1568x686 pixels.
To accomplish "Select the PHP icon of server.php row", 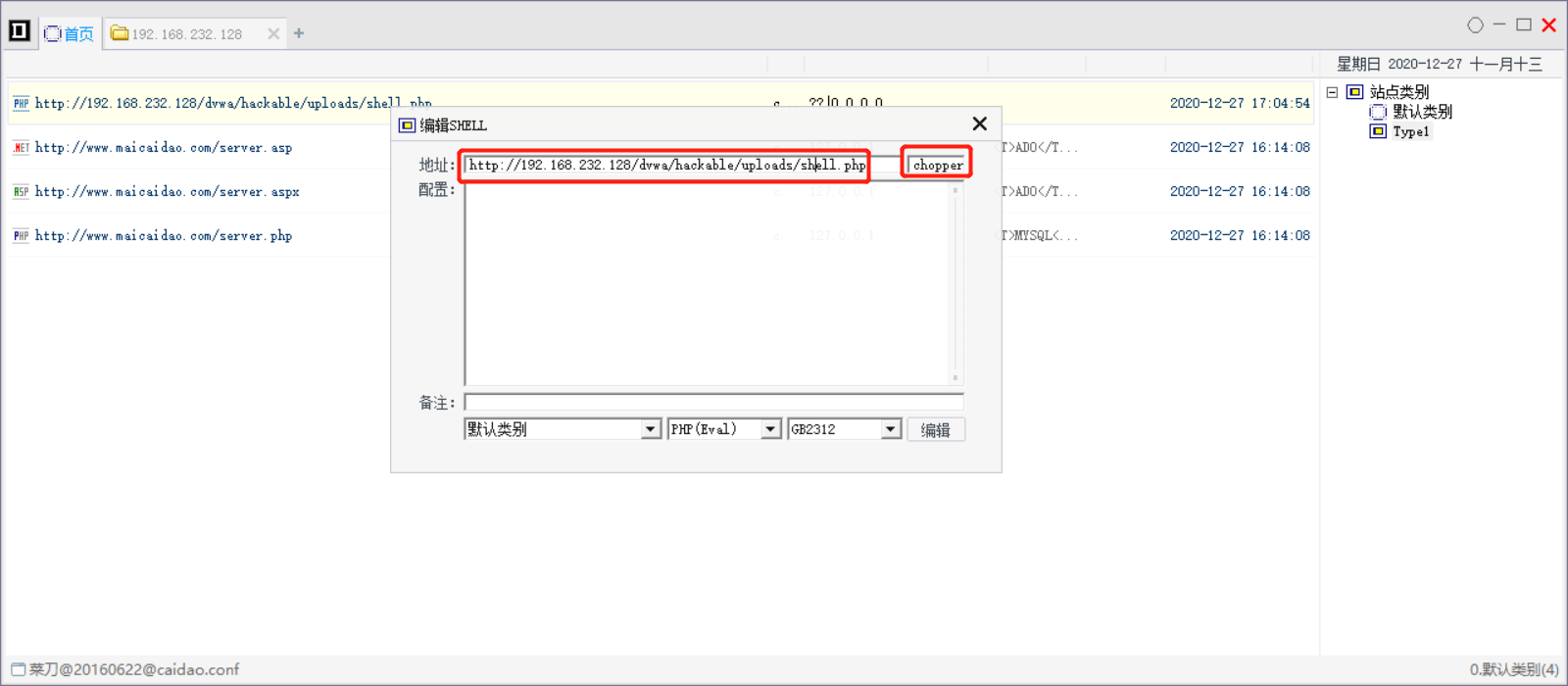I will [21, 236].
